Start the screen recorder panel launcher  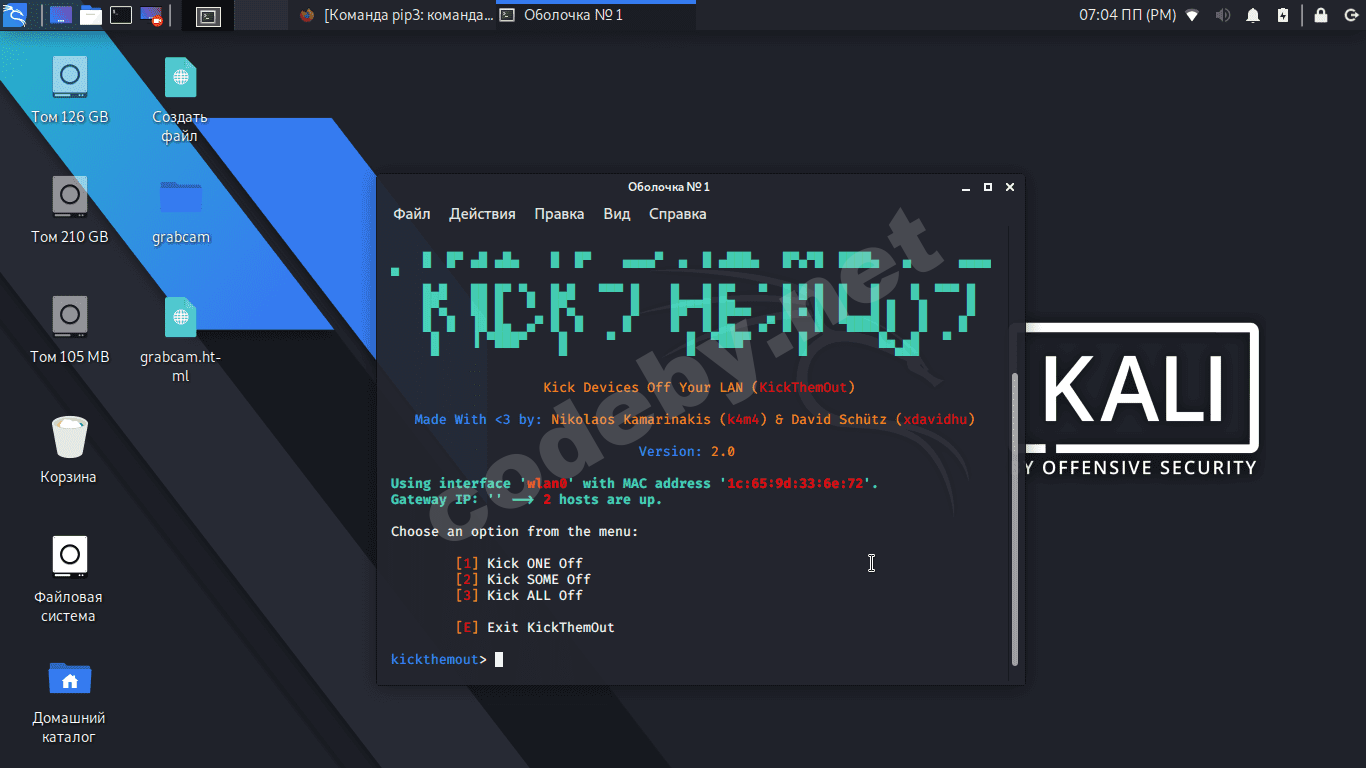click(x=152, y=15)
